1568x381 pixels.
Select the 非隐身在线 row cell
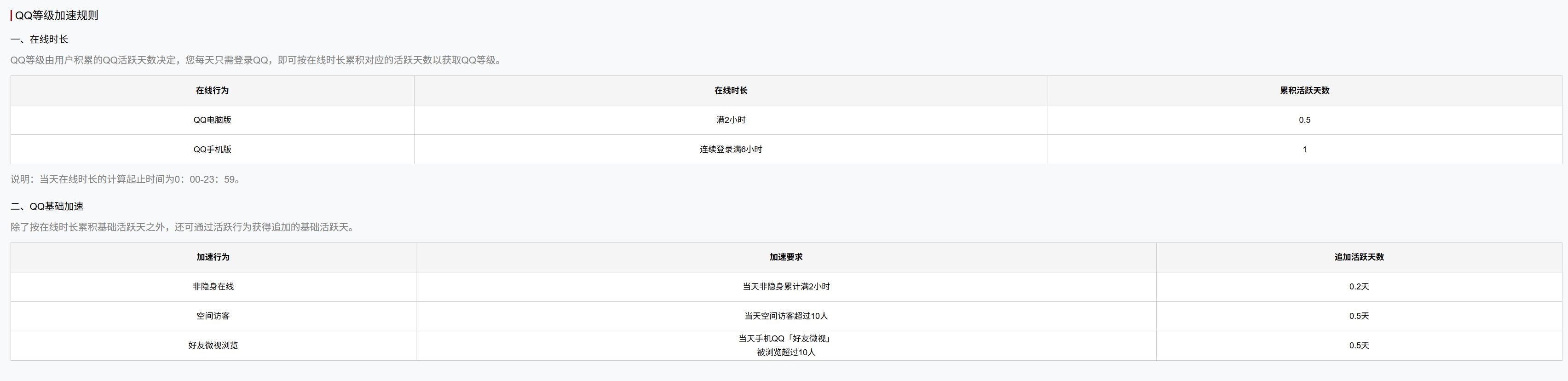click(x=213, y=287)
